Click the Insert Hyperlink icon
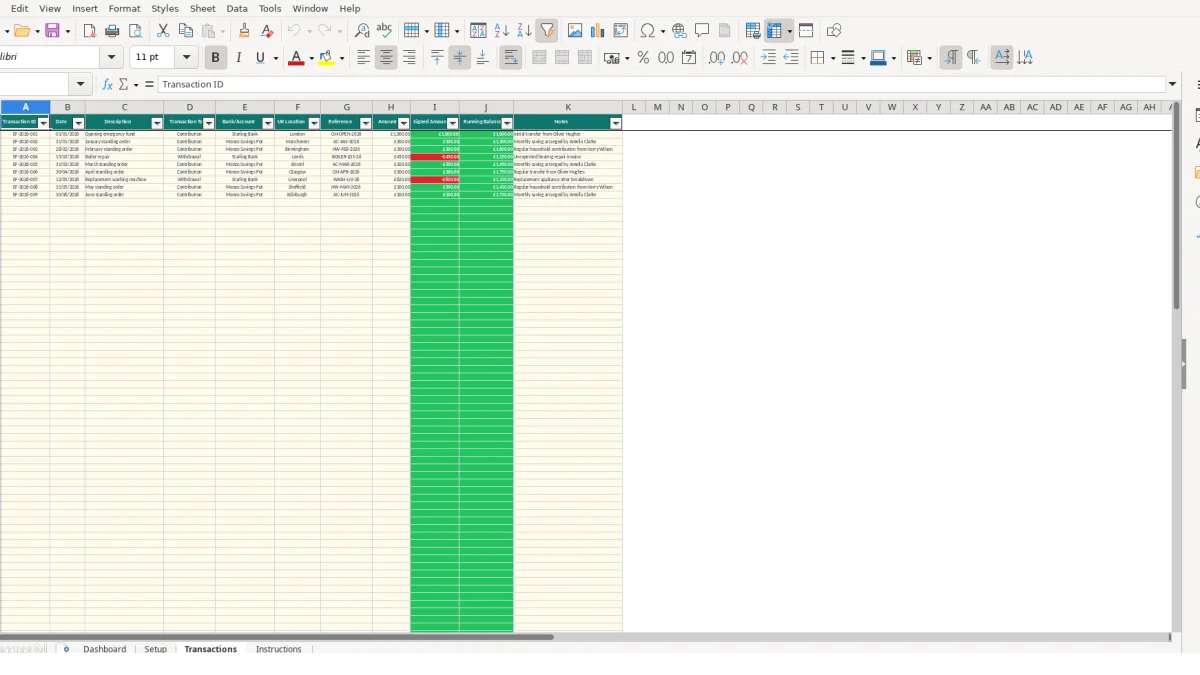This screenshot has width=1200, height=675. 679,31
